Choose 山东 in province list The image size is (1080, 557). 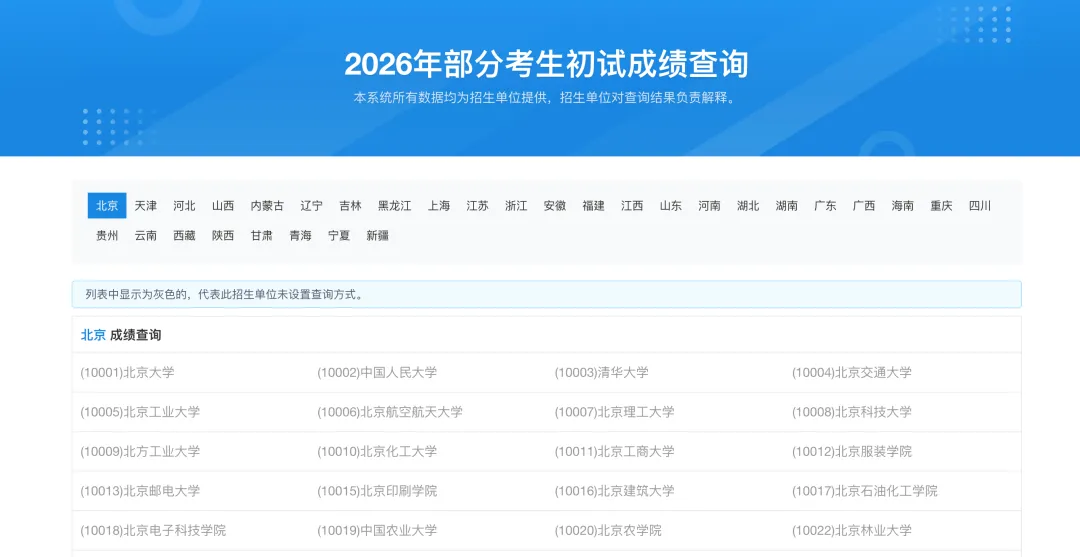[670, 205]
